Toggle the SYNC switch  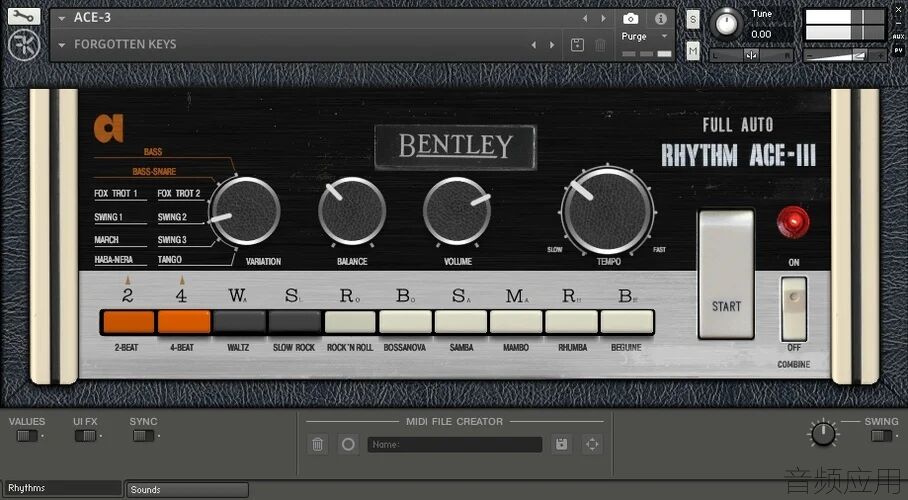143,436
